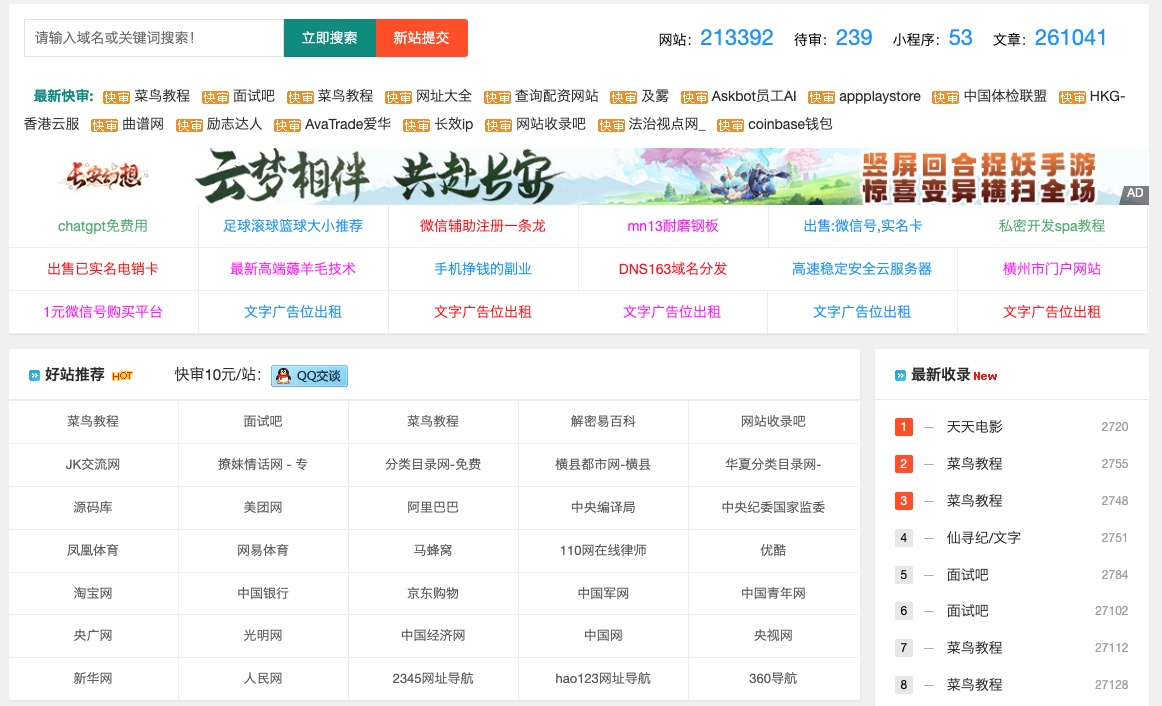Click the green 立即搜索 button
Viewport: 1162px width, 706px height.
pos(330,38)
